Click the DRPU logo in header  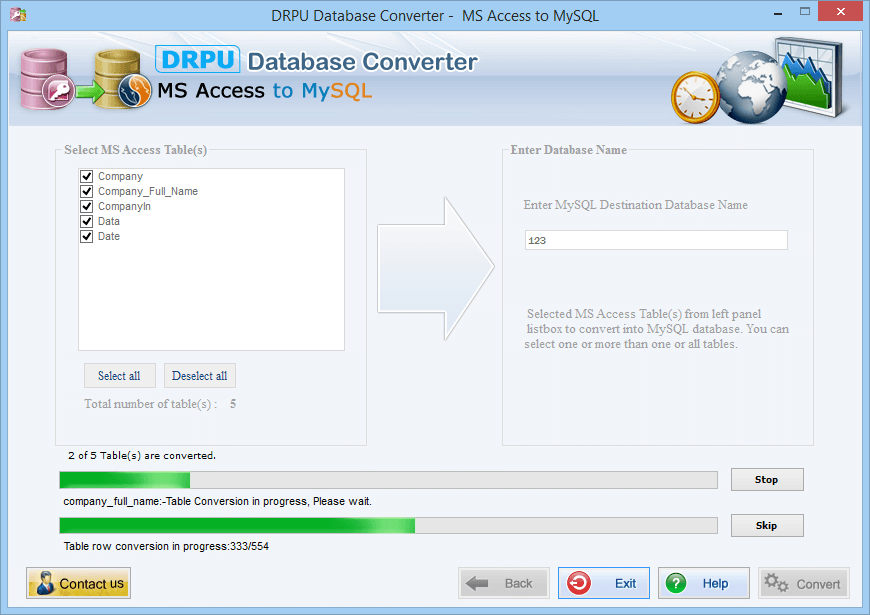click(198, 59)
